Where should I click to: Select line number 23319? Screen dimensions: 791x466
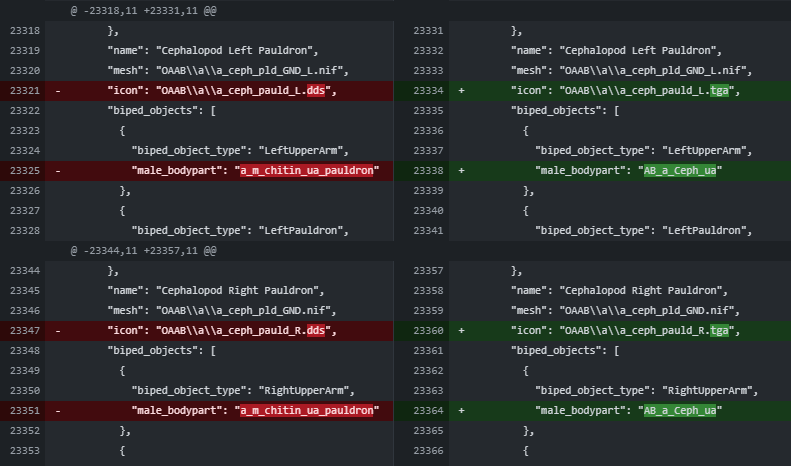click(x=25, y=50)
